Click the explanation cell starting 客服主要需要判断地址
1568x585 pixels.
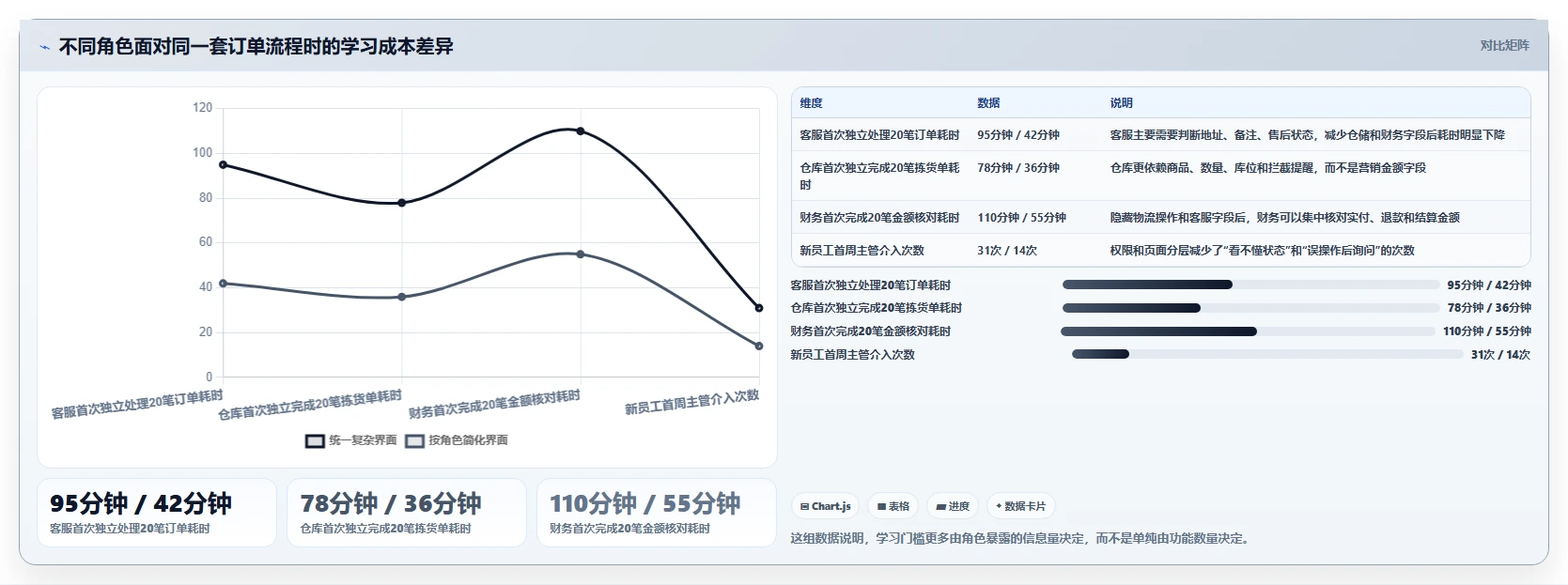(1307, 135)
